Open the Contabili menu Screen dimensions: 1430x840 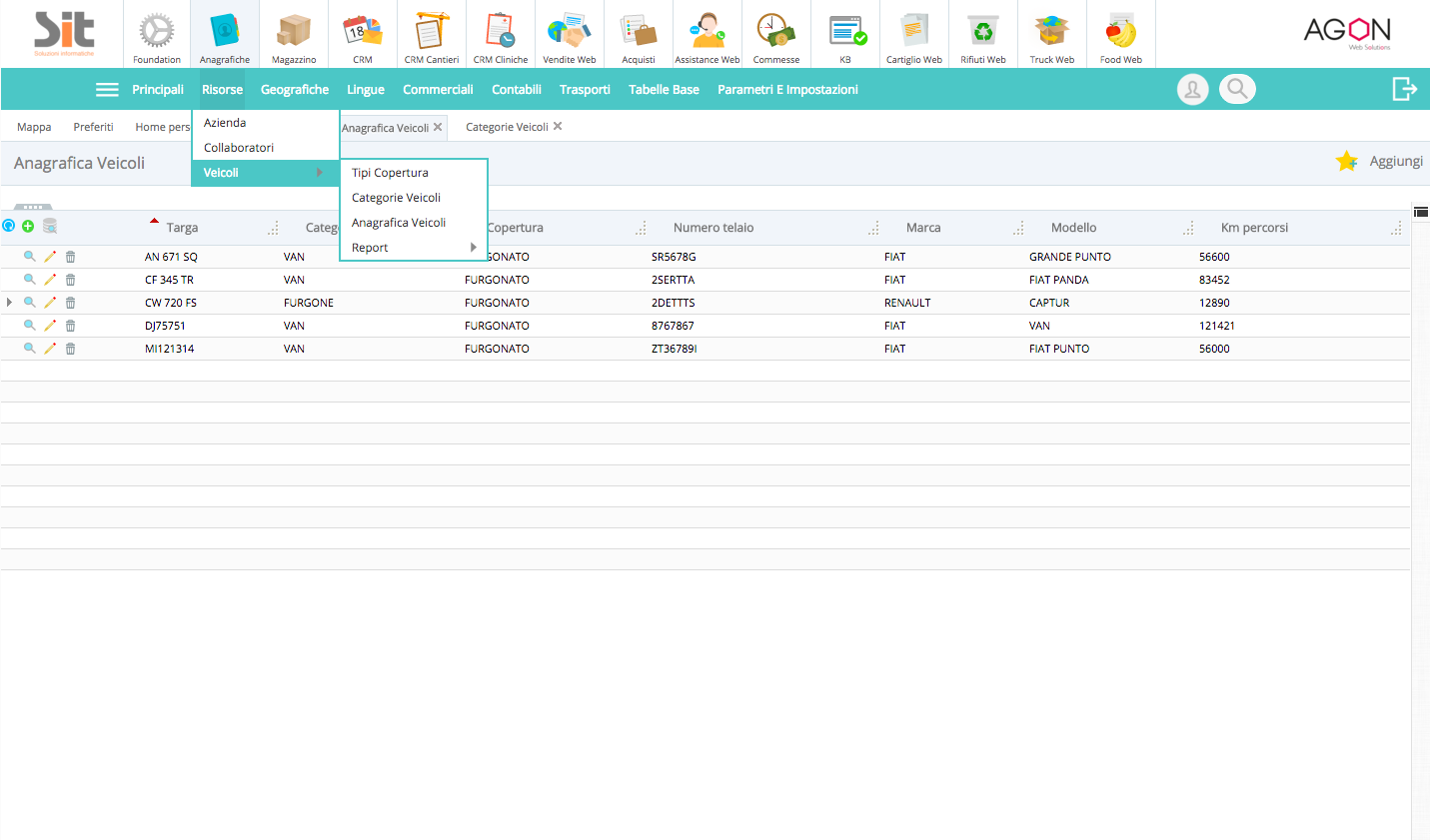click(517, 90)
